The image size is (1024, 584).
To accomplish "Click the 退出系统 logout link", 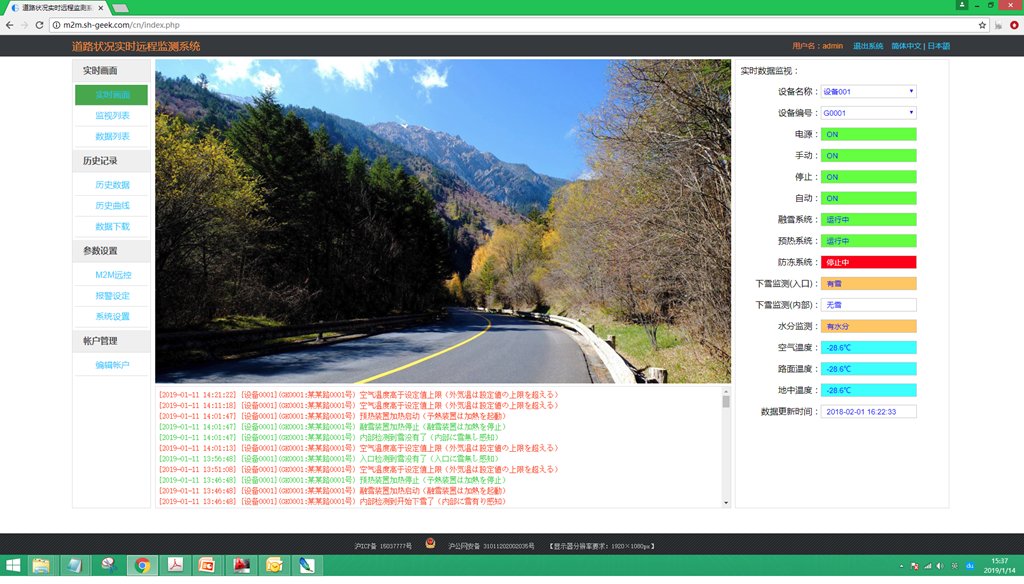I will [867, 46].
